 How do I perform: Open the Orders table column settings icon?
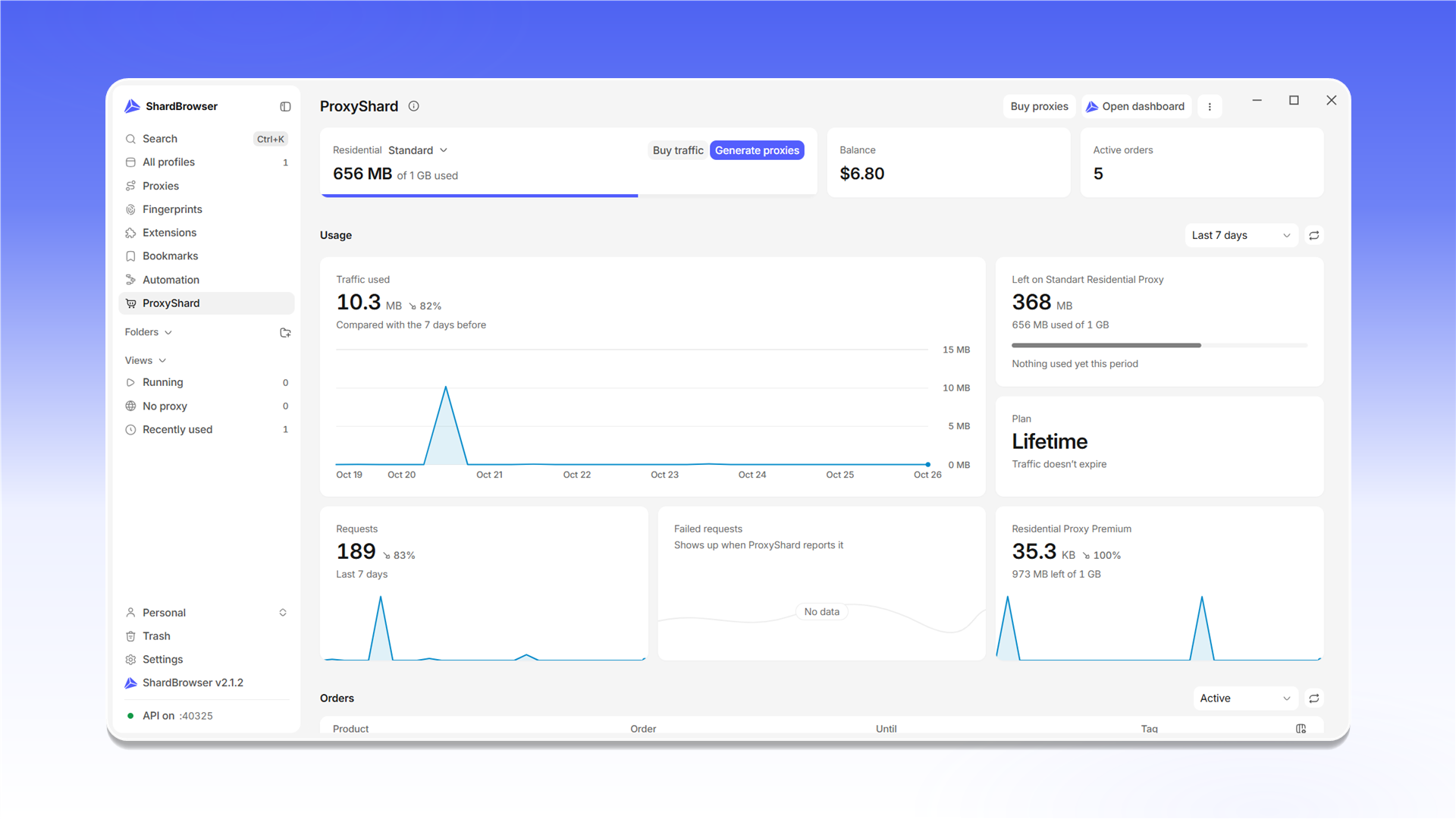pos(1301,729)
